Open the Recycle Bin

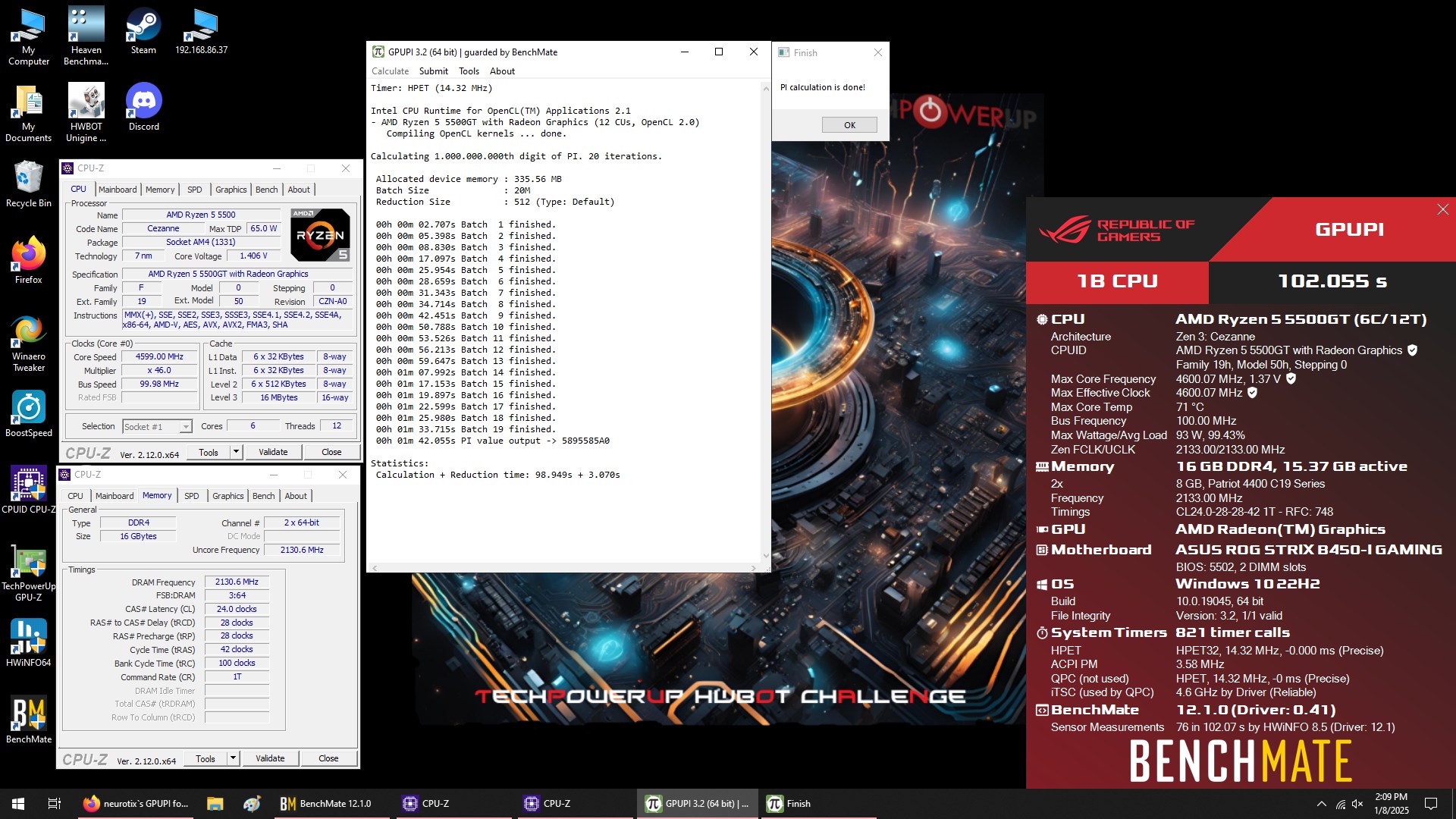pos(29,184)
